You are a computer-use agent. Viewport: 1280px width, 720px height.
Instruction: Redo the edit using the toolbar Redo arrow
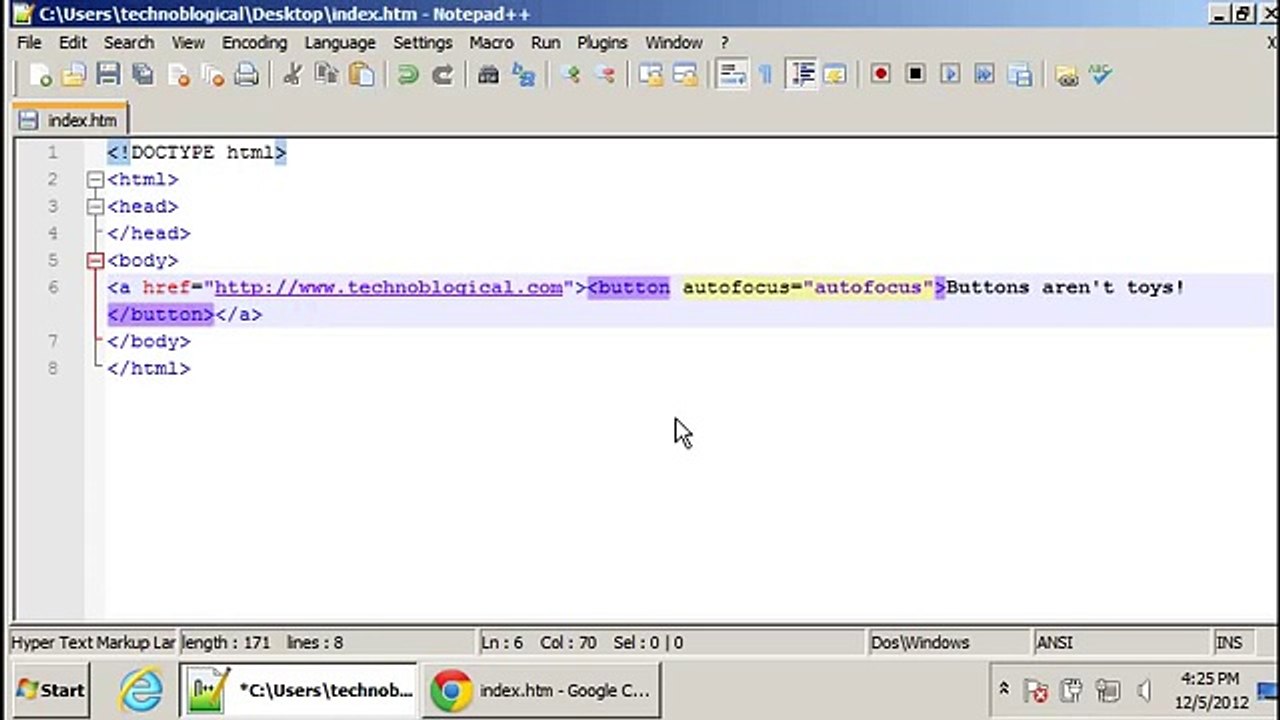[x=442, y=75]
